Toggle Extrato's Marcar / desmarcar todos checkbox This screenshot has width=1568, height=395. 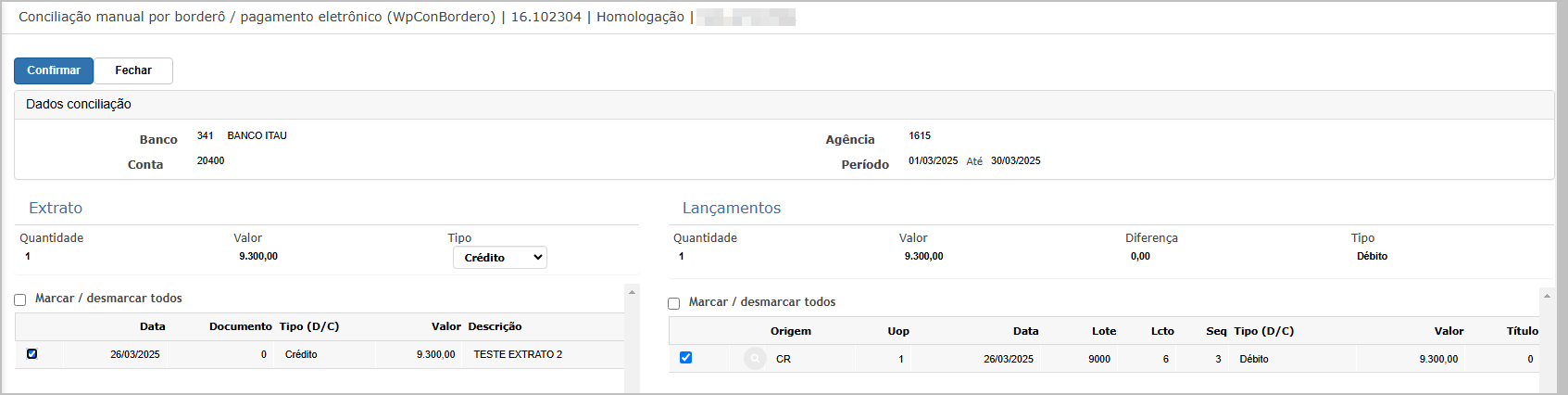[x=20, y=299]
